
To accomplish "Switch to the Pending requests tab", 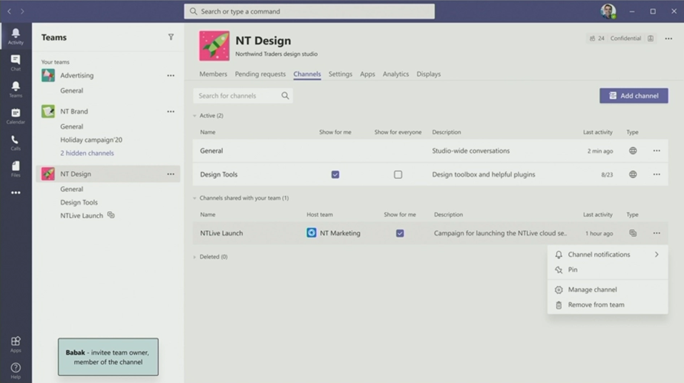I will (x=260, y=74).
